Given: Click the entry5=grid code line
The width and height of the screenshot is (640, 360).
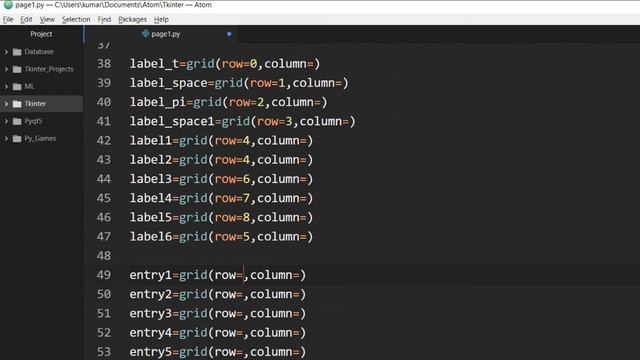Looking at the screenshot, I should coord(218,352).
